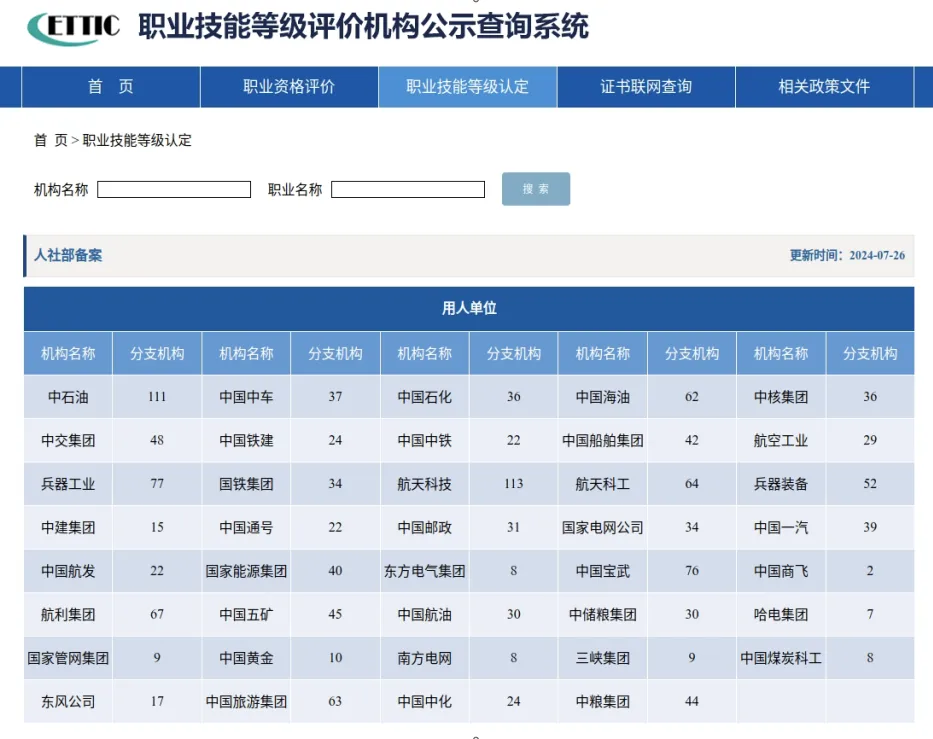Image resolution: width=933 pixels, height=739 pixels.
Task: Focus the 职业名称 input field
Action: 408,190
